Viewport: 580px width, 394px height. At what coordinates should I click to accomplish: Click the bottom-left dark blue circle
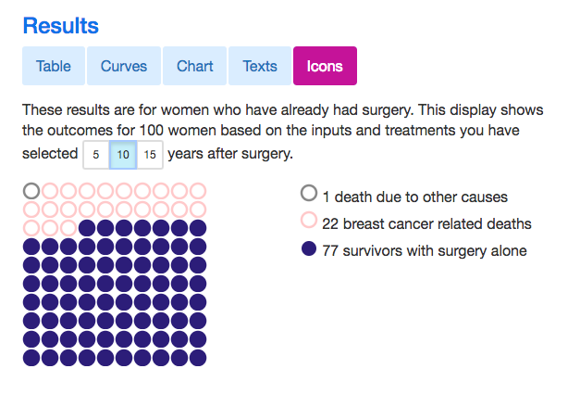click(x=31, y=358)
